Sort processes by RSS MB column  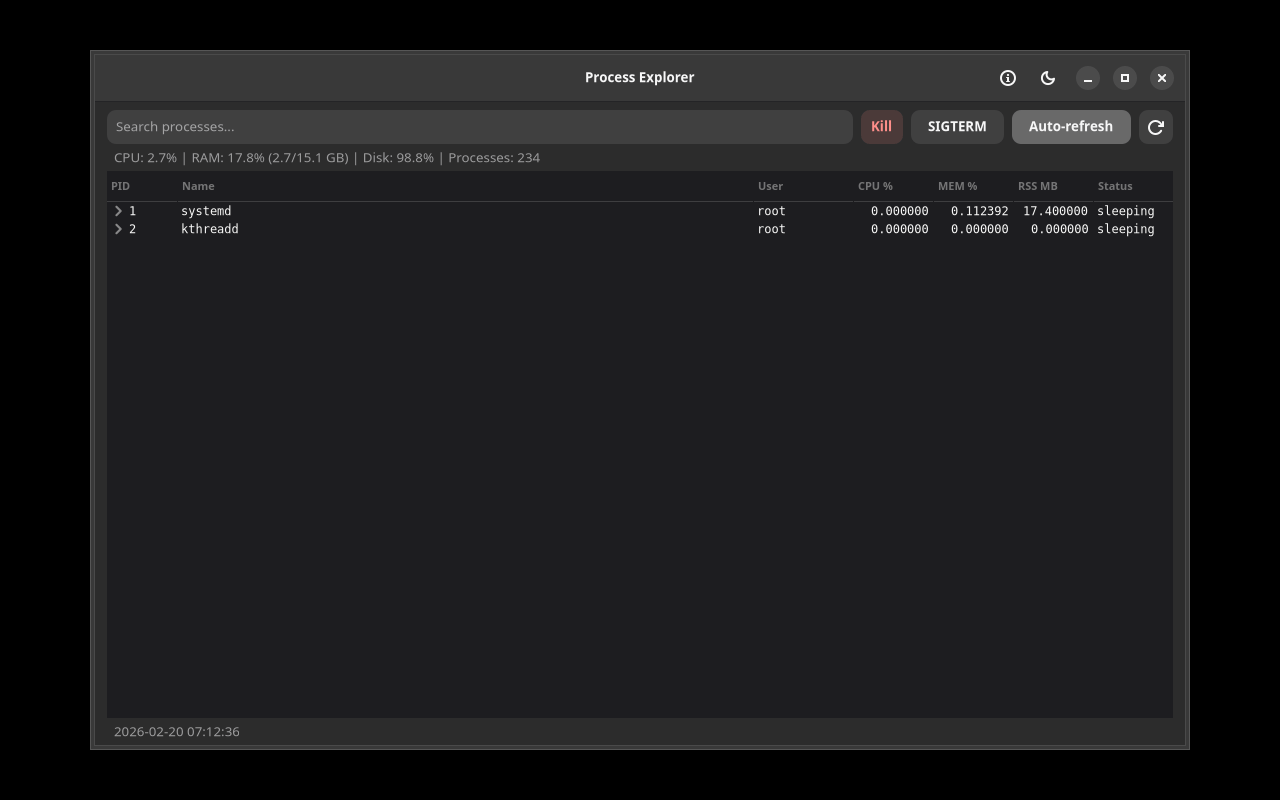[1037, 186]
